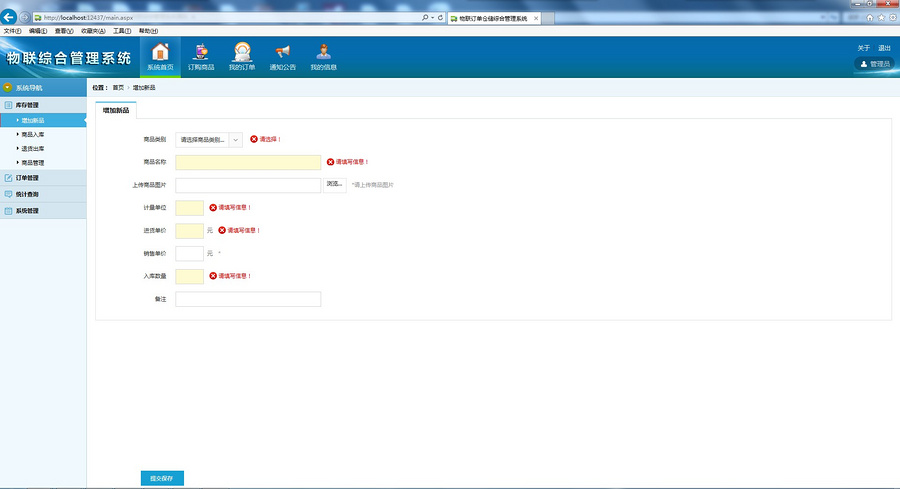Click the 提交保存 submit button
900x489 pixels.
click(162, 479)
